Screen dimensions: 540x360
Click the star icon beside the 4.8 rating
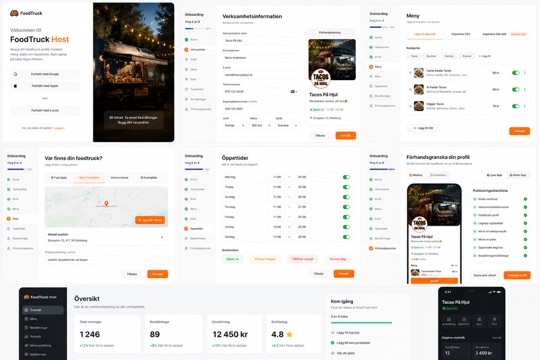click(289, 334)
